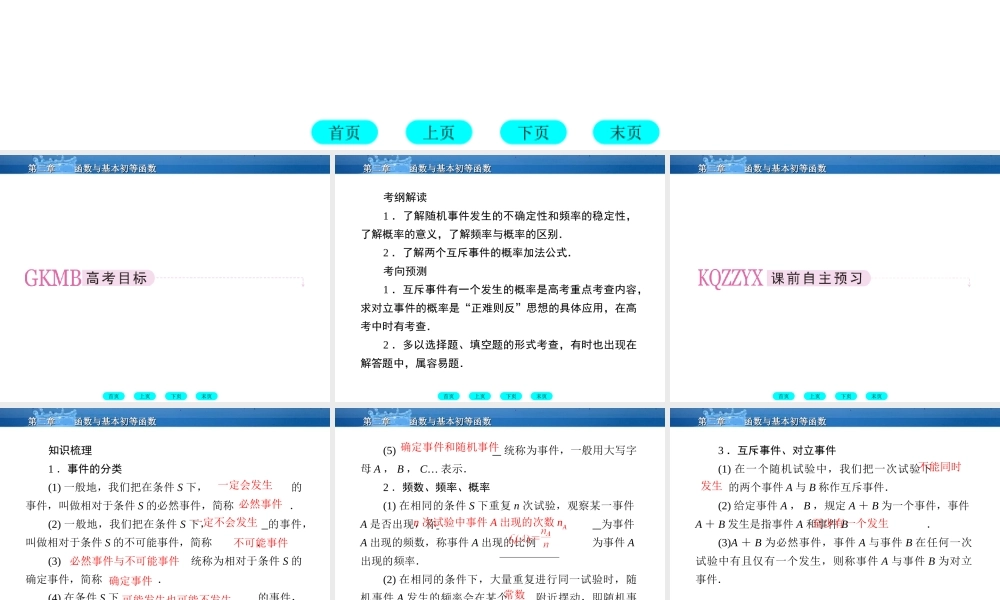Click small 首页 button on 课前自主预习 slide
The width and height of the screenshot is (1000, 600).
coord(783,396)
